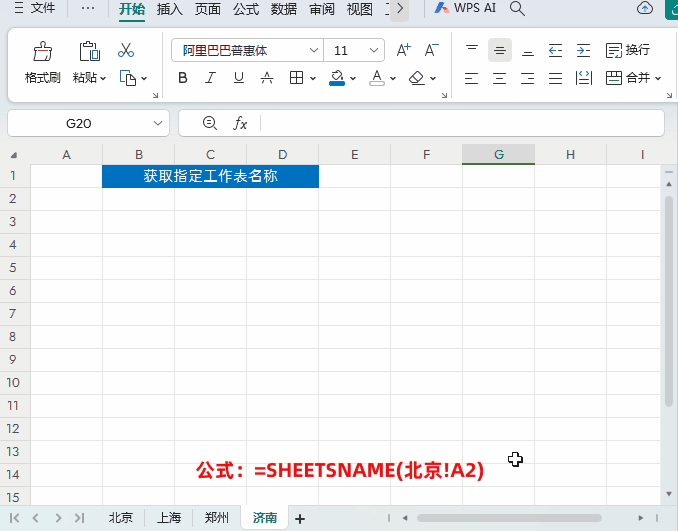
Task: Click the distributed alignment icon
Action: pos(584,78)
